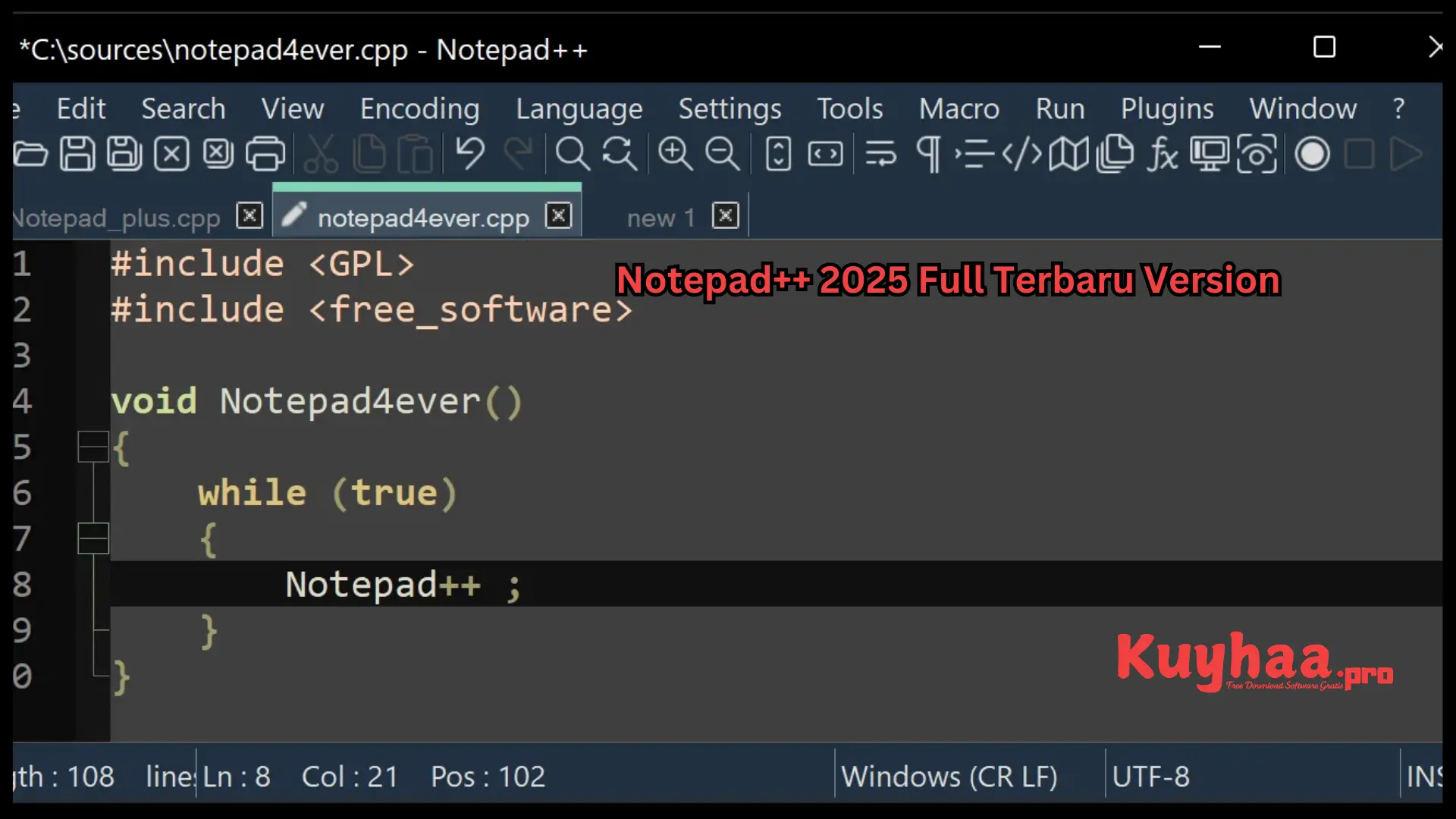Toggle synchronize horizontal scrolling icon

825,154
